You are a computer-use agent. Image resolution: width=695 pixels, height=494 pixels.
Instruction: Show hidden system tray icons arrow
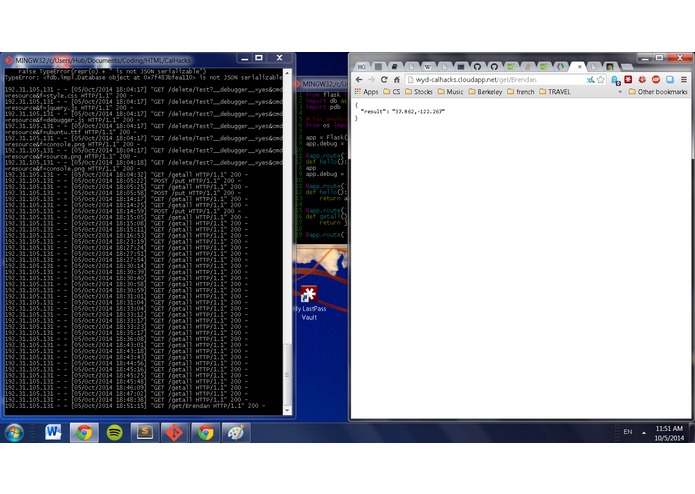point(644,432)
